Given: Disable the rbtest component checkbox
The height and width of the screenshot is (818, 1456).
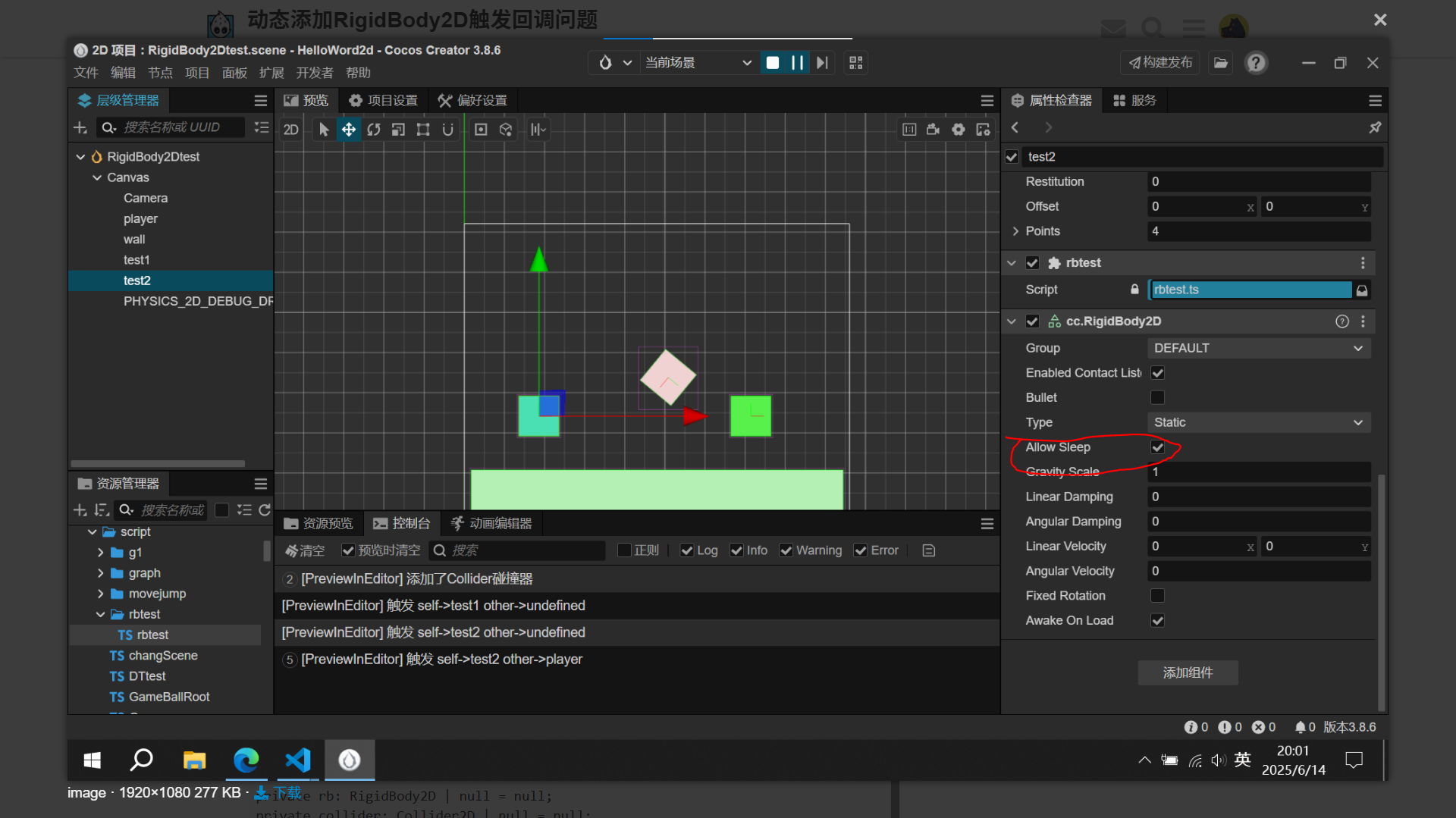Looking at the screenshot, I should 1032,263.
